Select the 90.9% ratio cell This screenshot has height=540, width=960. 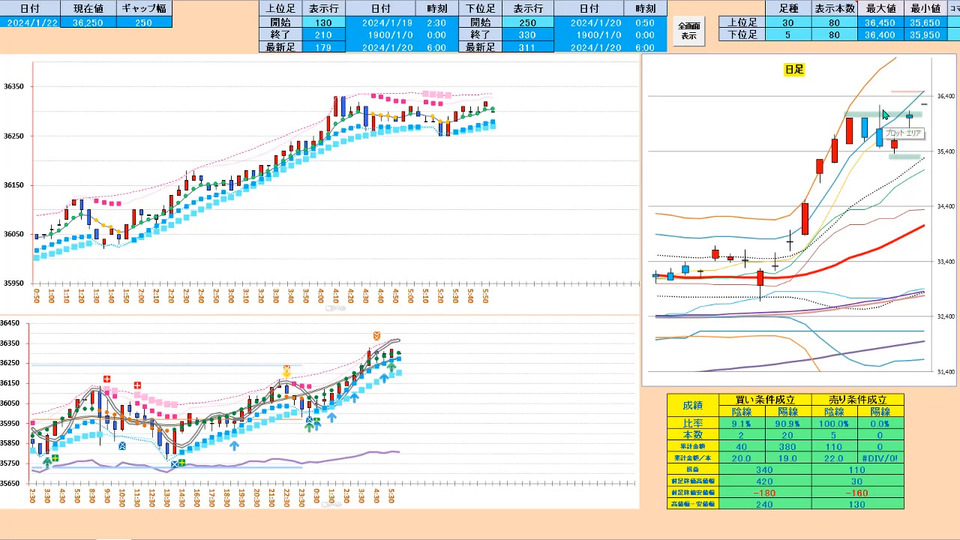787,423
